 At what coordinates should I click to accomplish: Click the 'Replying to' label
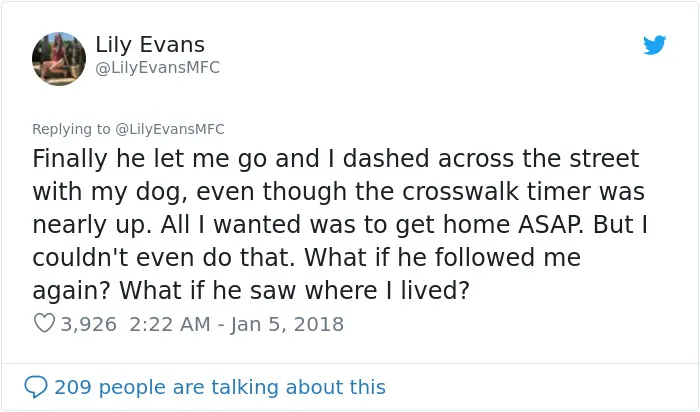71,129
